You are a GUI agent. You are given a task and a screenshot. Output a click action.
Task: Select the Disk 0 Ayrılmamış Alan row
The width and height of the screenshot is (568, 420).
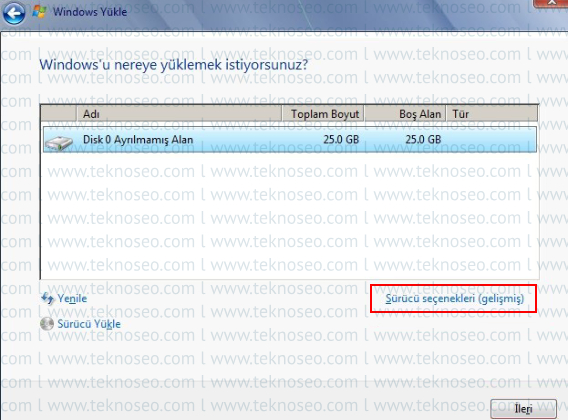[290, 140]
